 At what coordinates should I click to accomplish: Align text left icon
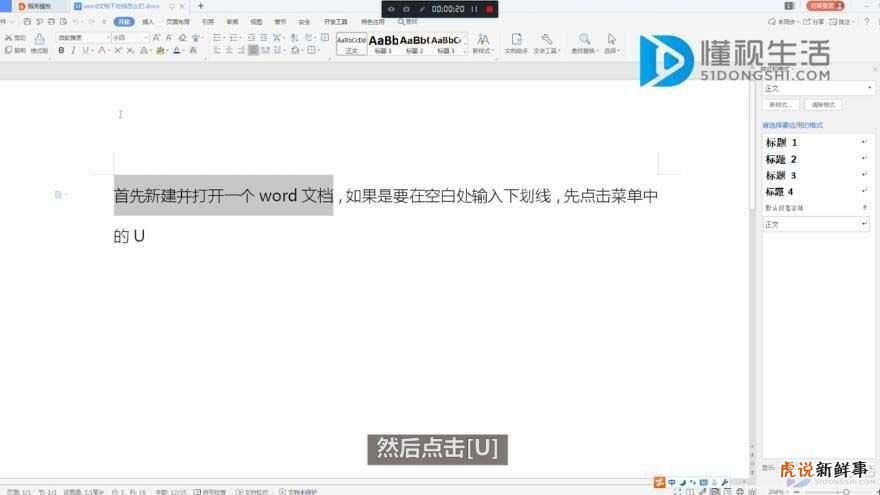point(217,51)
